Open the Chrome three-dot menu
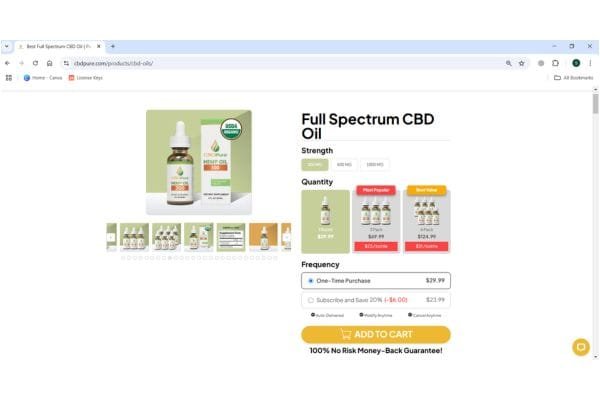The height and width of the screenshot is (400, 600). (x=590, y=63)
